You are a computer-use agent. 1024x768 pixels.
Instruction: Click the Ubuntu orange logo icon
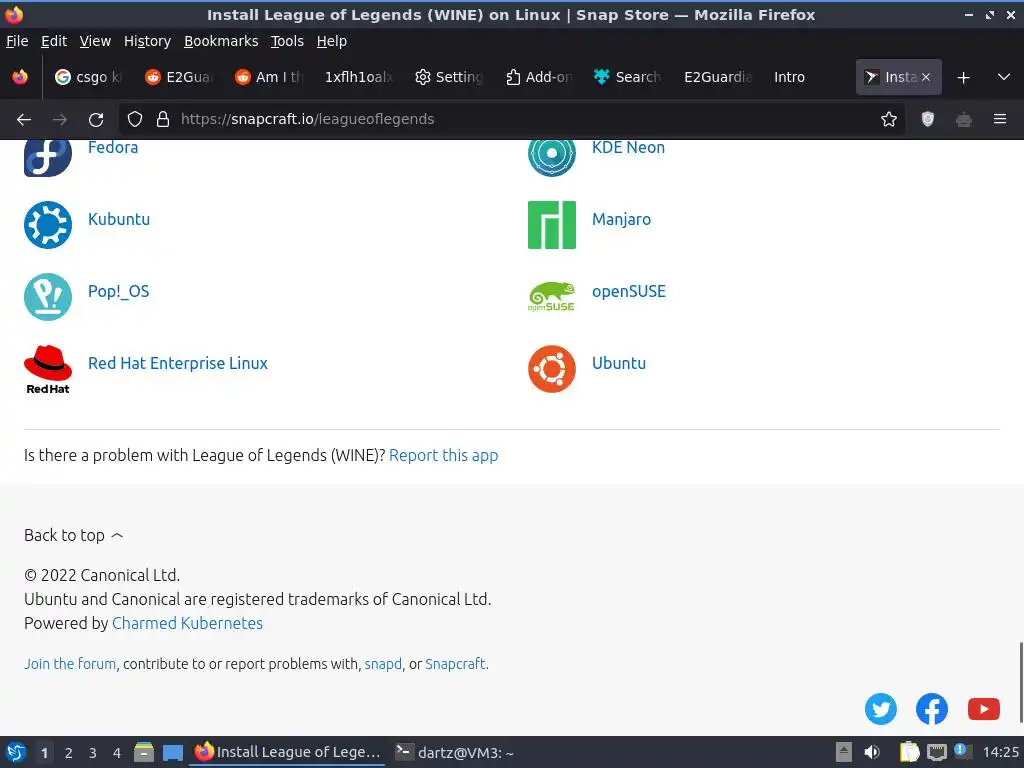pos(552,369)
